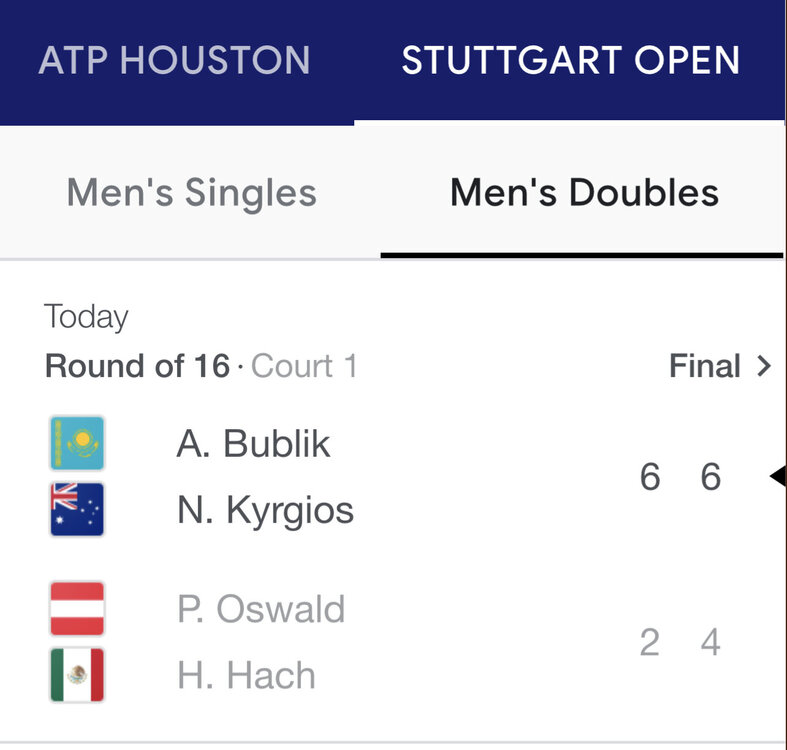
Task: Open the Men's Singles tab
Action: tap(192, 192)
